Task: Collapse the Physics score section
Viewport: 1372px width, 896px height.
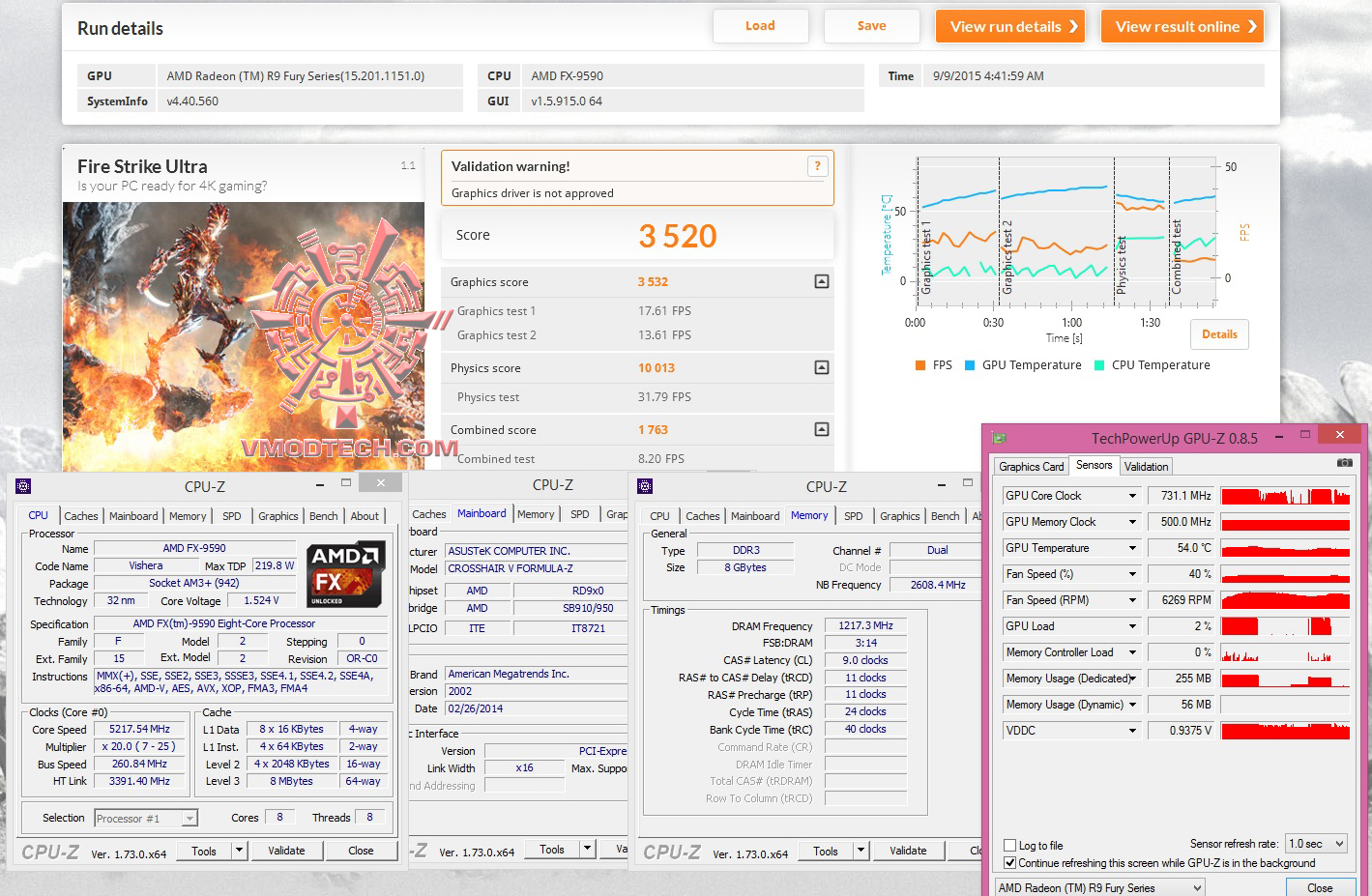Action: coord(822,367)
